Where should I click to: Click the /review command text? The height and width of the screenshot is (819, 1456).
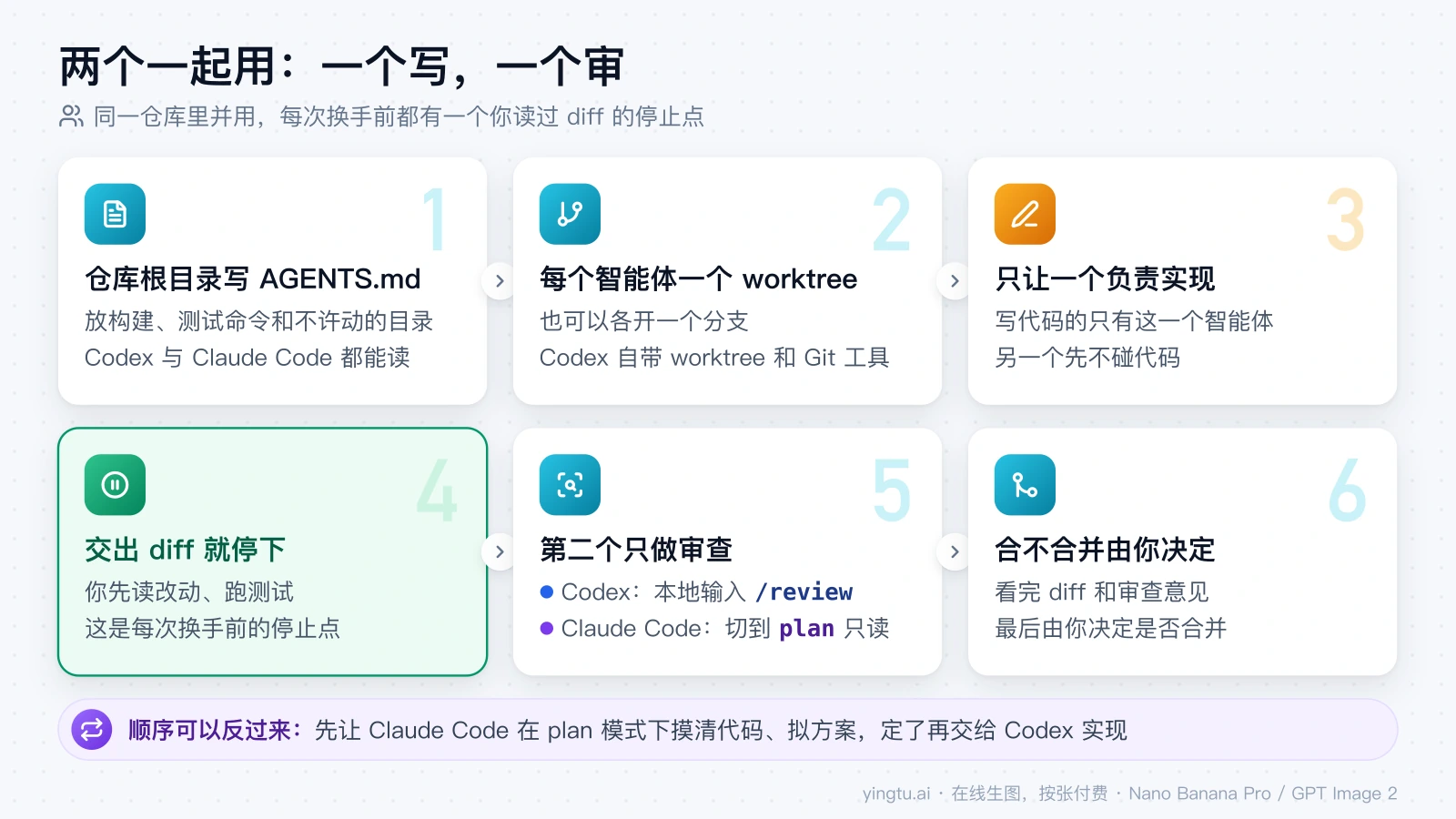coord(804,591)
